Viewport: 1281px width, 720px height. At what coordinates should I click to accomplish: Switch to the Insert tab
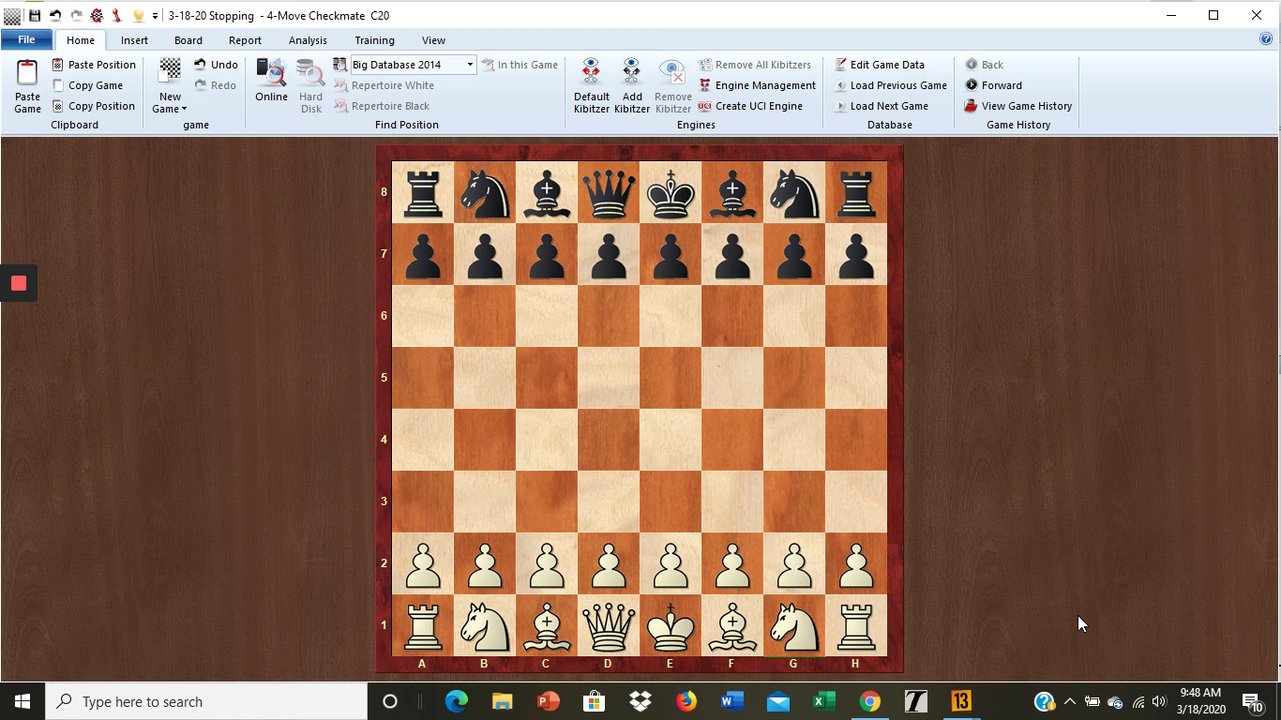134,40
